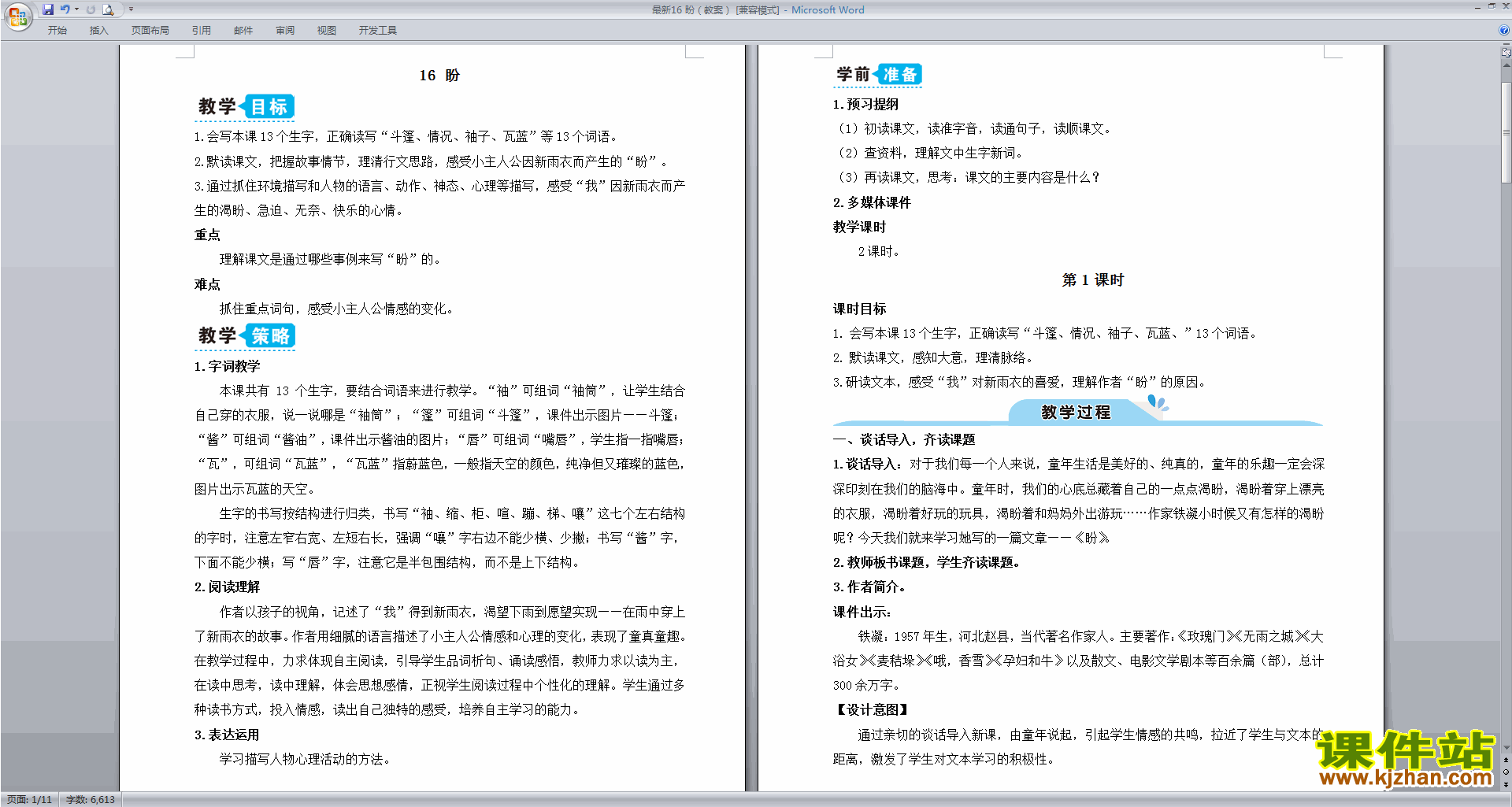1512x807 pixels.
Task: Click the 2.阅读理解 subheading
Action: 227,587
